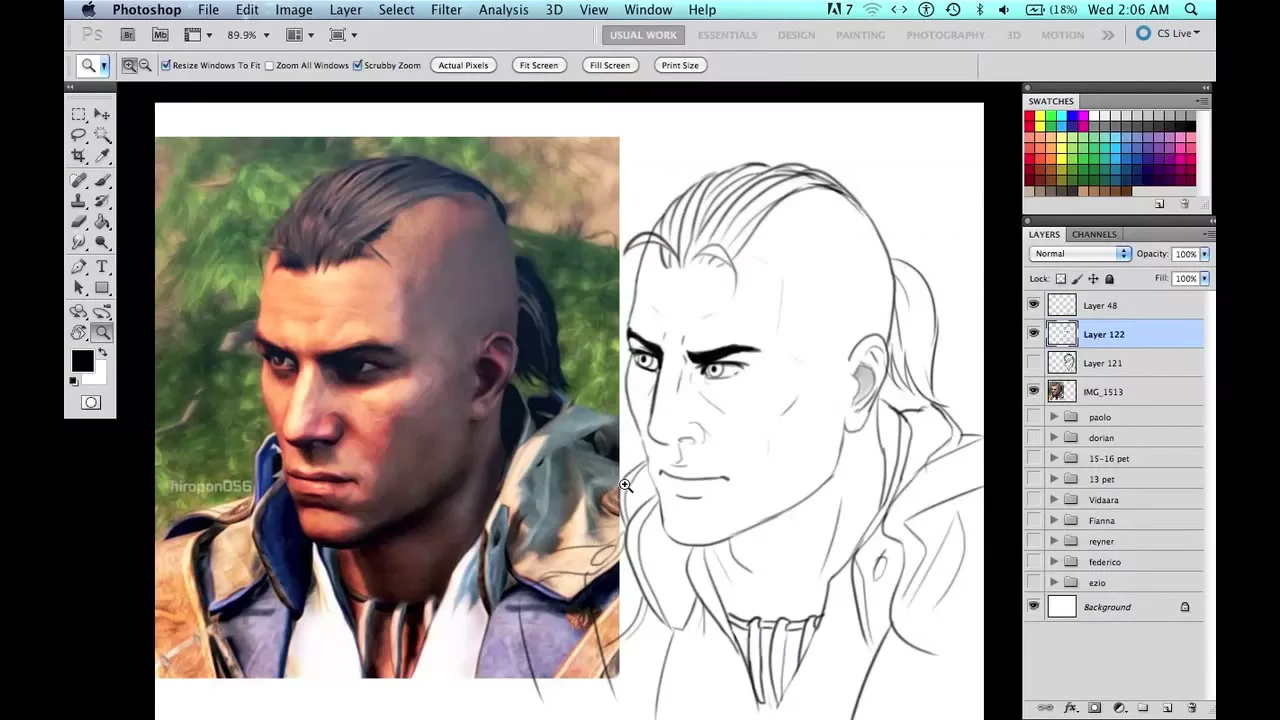Image resolution: width=1280 pixels, height=720 pixels.
Task: Select the 3D Rotate tool
Action: click(78, 312)
